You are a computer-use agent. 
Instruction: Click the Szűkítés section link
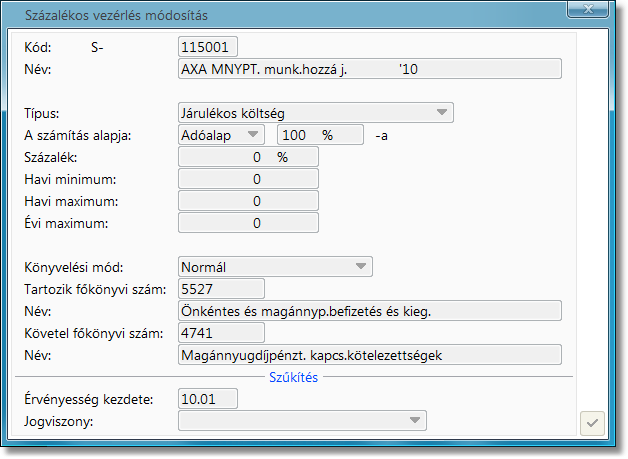tap(294, 377)
